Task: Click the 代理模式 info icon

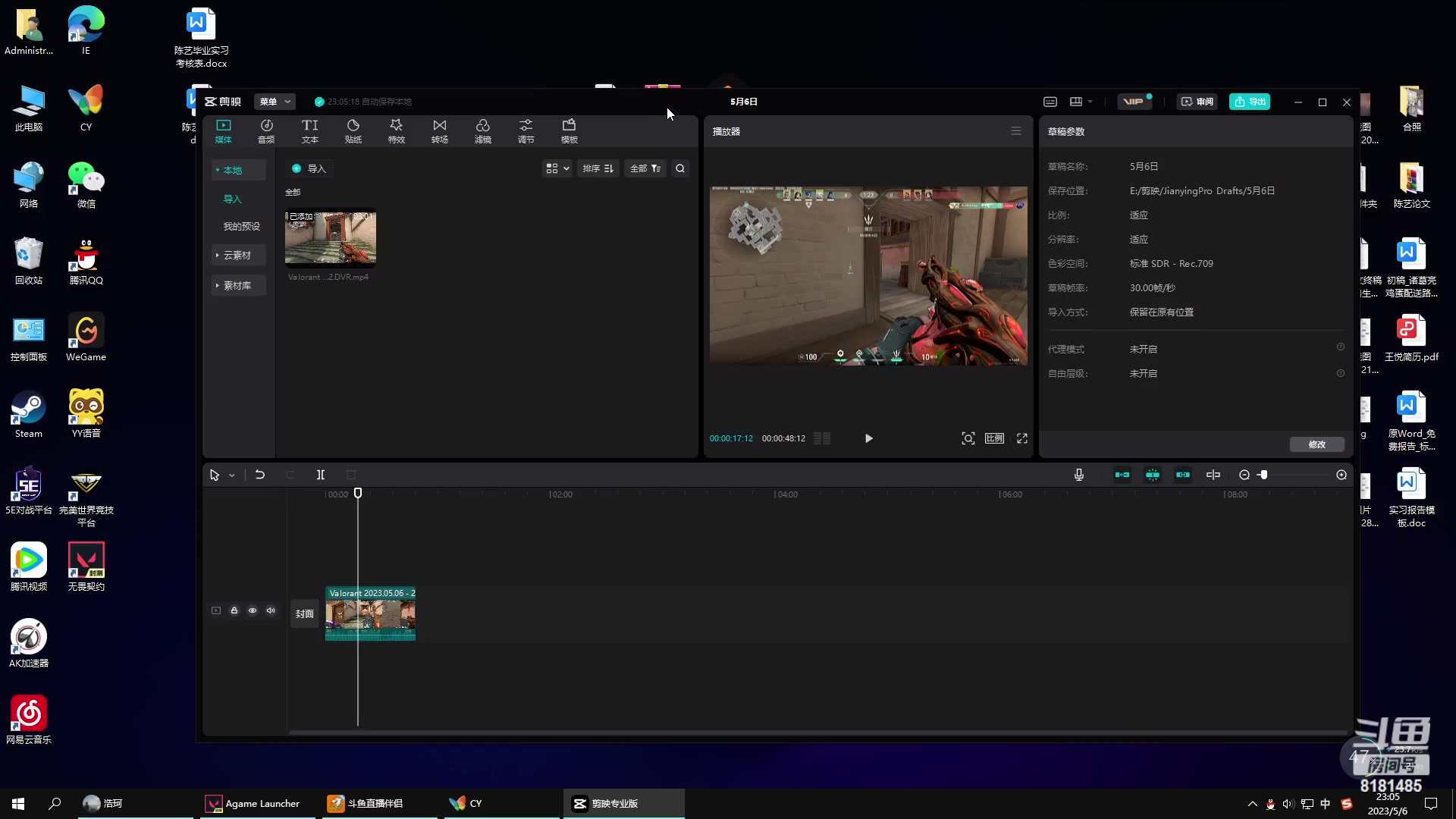Action: pyautogui.click(x=1341, y=347)
